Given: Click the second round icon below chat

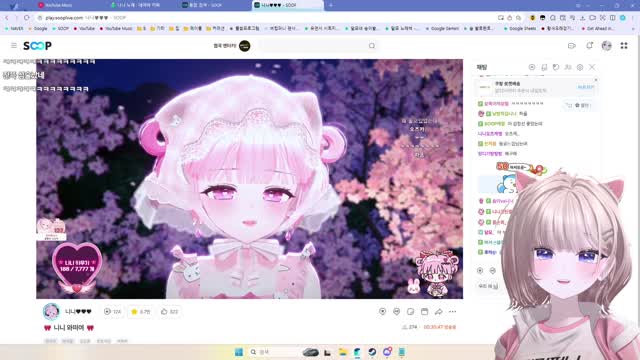Looking at the screenshot, I should [x=493, y=271].
